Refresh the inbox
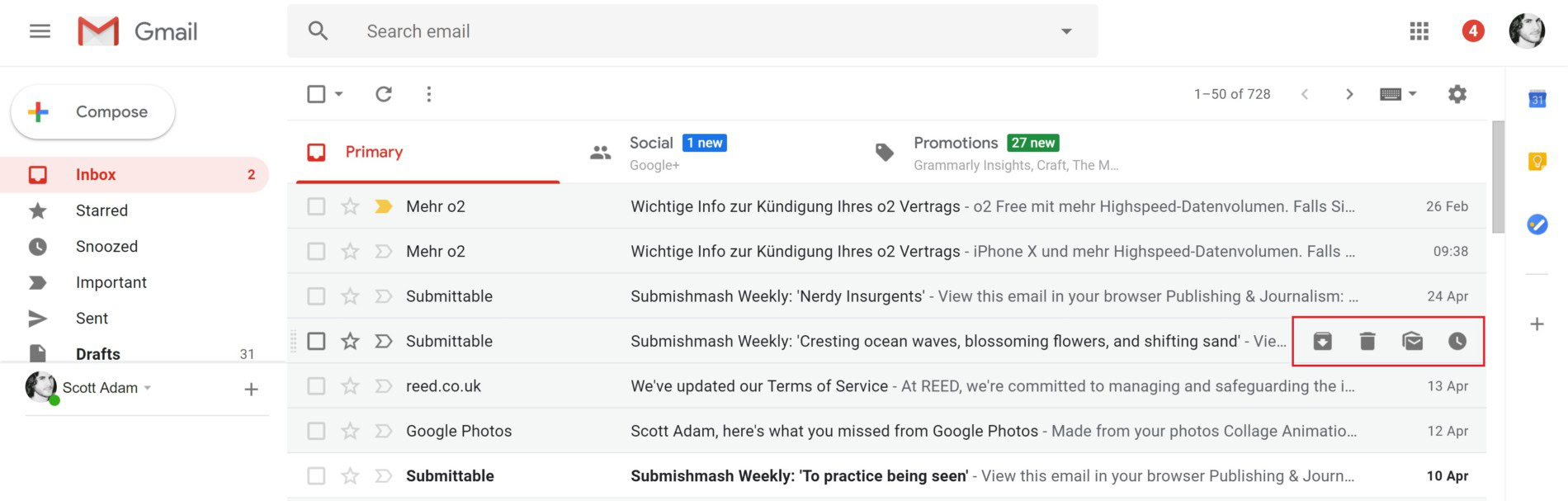Screen dimensions: 1568x501 [x=384, y=94]
